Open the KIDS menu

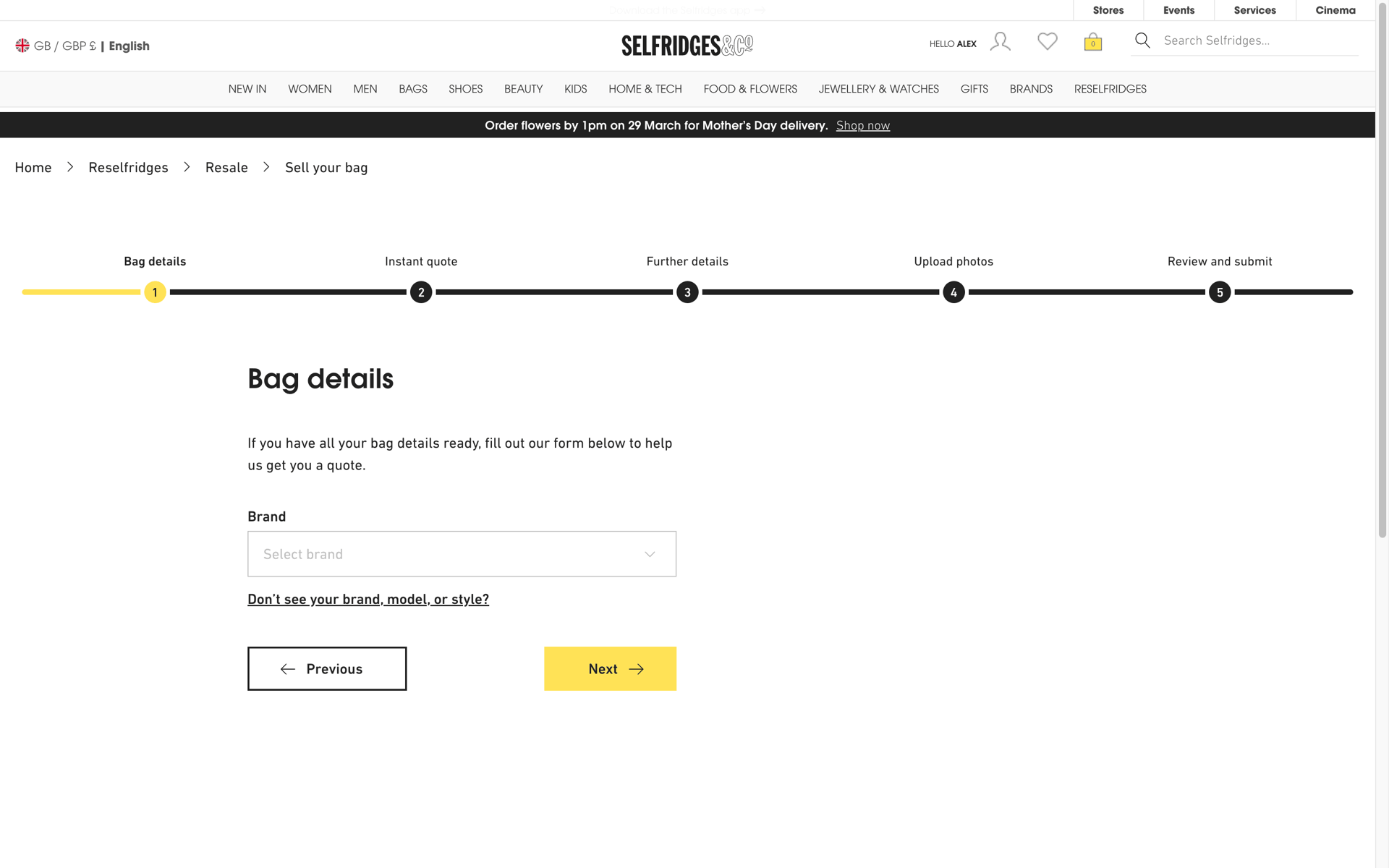576,89
